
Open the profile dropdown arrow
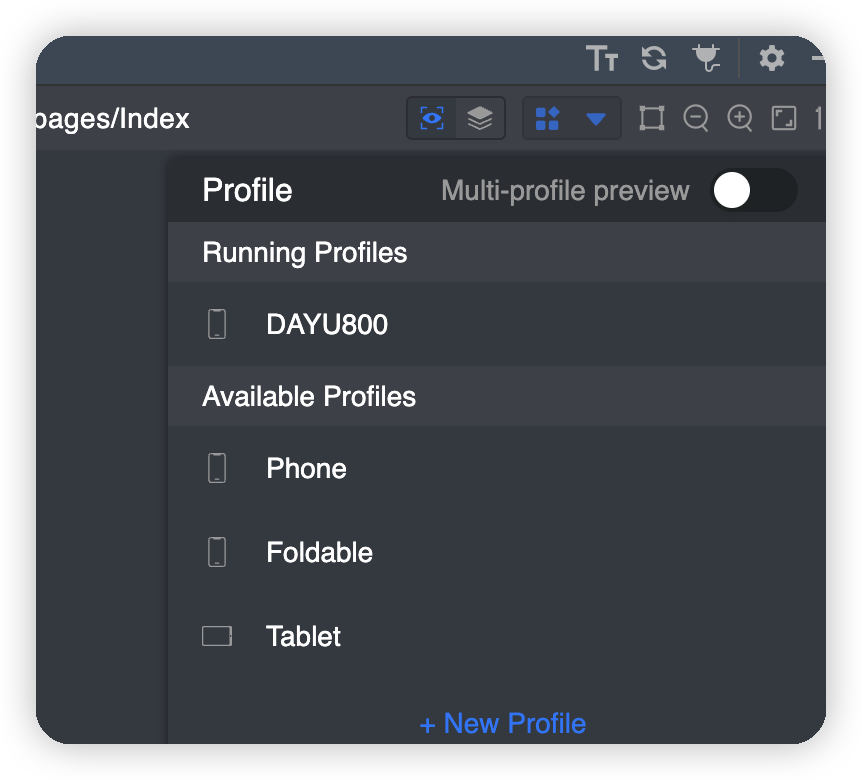coord(596,119)
